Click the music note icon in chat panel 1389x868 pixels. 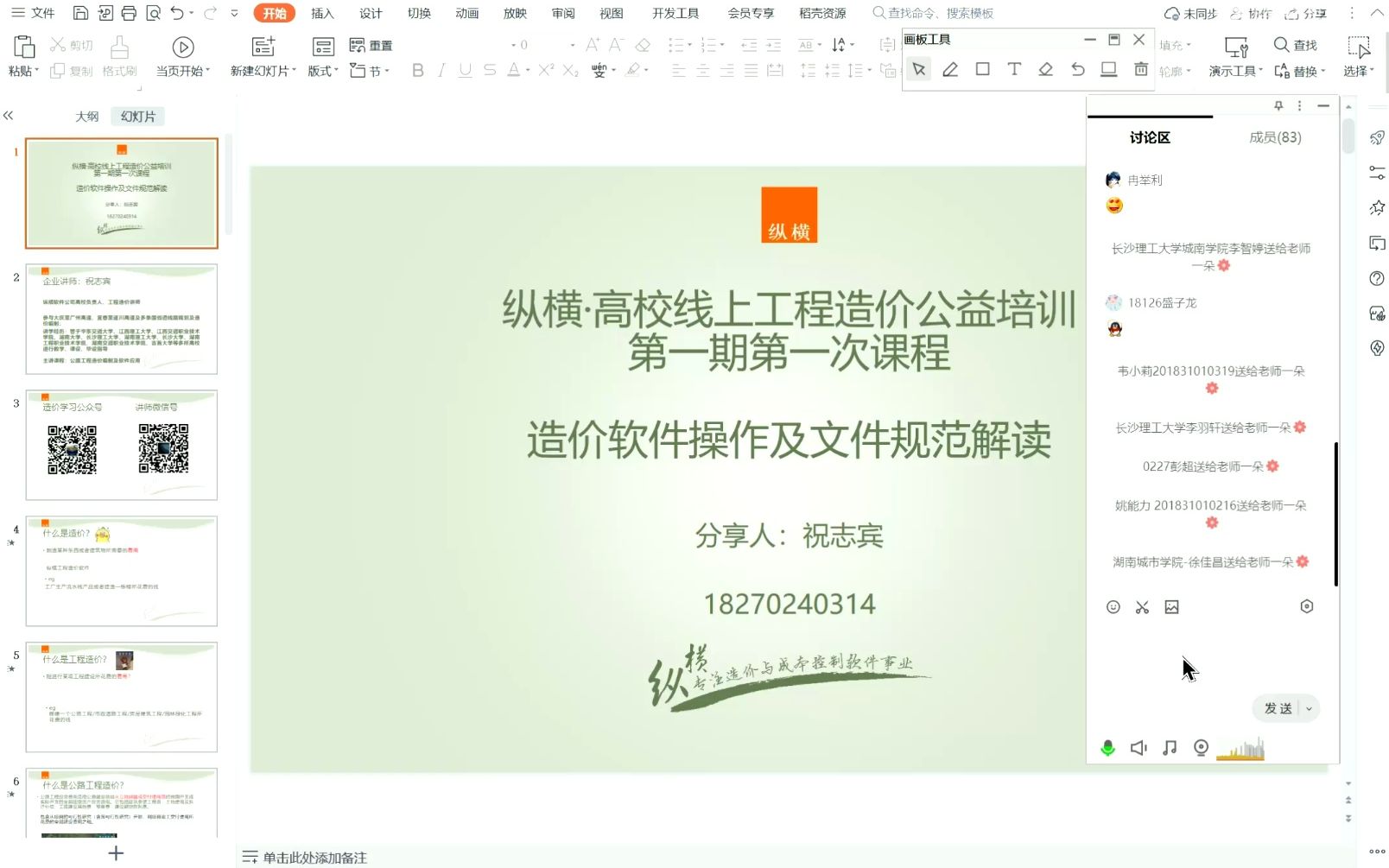[x=1170, y=748]
